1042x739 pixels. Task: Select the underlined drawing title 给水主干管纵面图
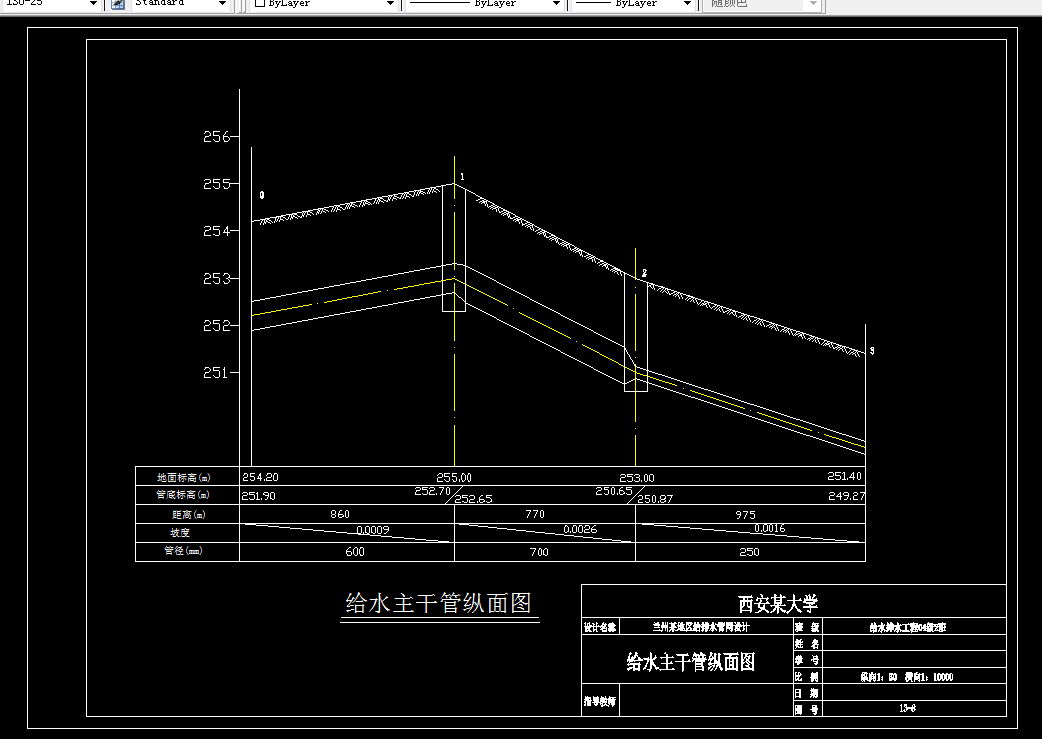click(439, 603)
